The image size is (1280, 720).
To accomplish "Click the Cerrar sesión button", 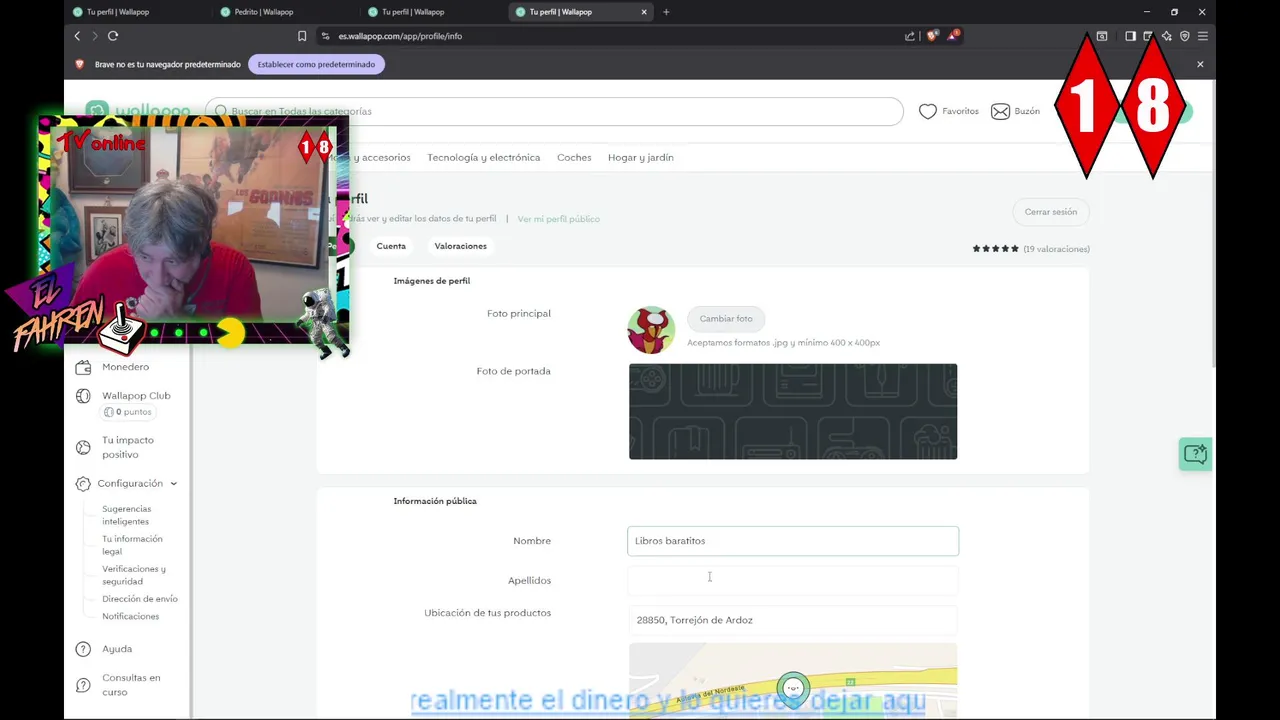I will tap(1051, 212).
